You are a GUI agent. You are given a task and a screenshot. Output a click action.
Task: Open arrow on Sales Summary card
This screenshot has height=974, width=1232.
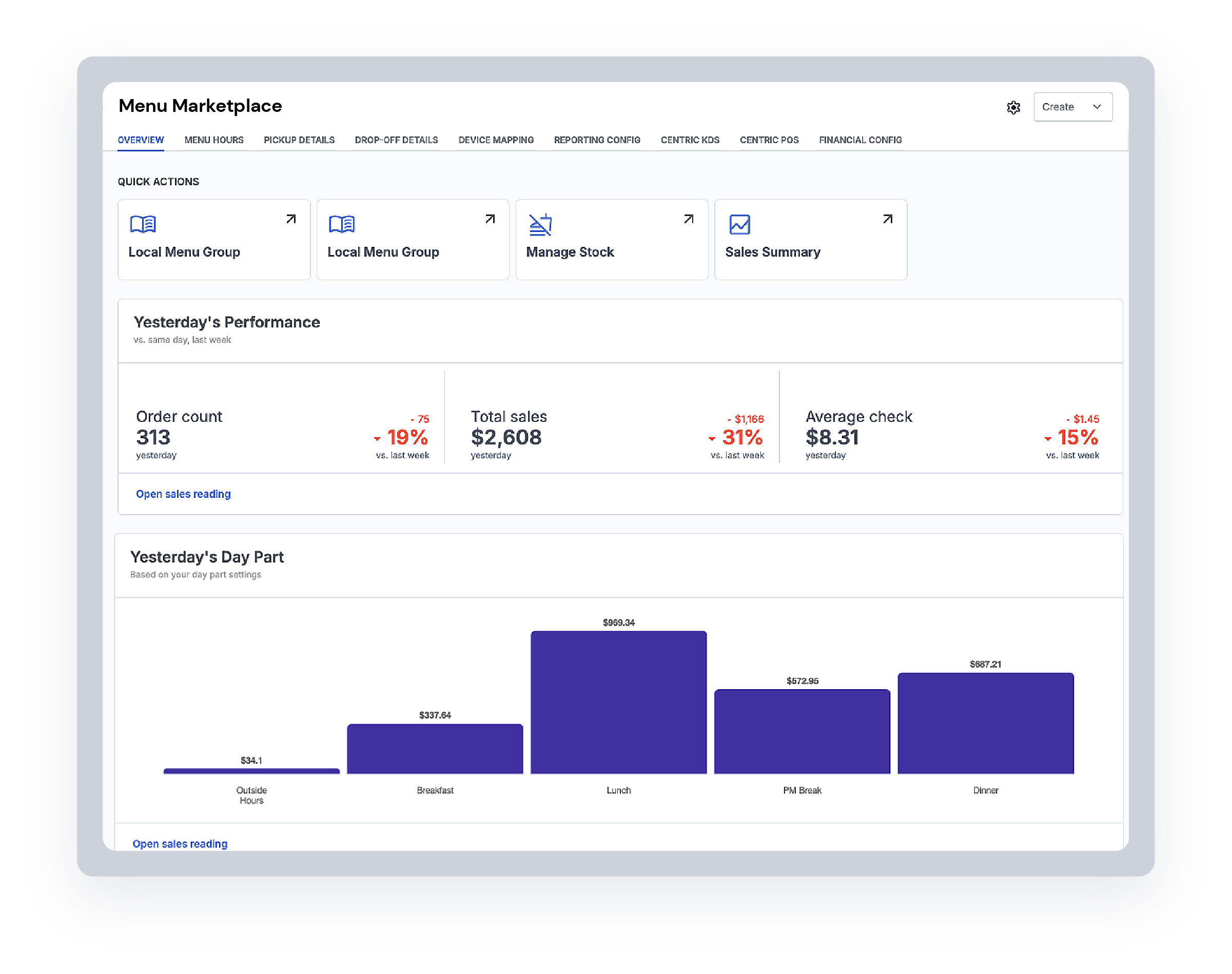[887, 219]
